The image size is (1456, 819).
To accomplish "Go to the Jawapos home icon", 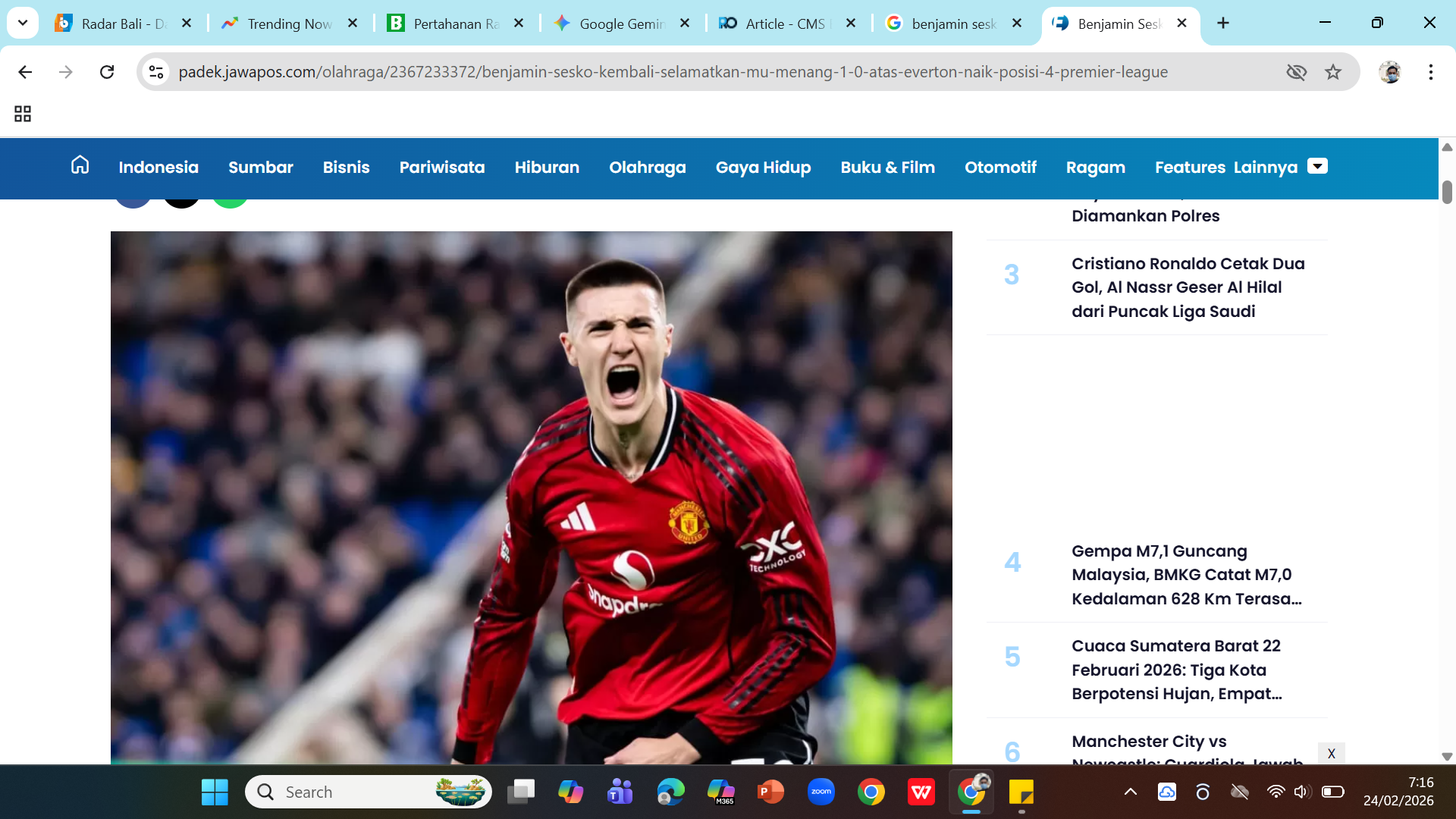I will click(80, 165).
